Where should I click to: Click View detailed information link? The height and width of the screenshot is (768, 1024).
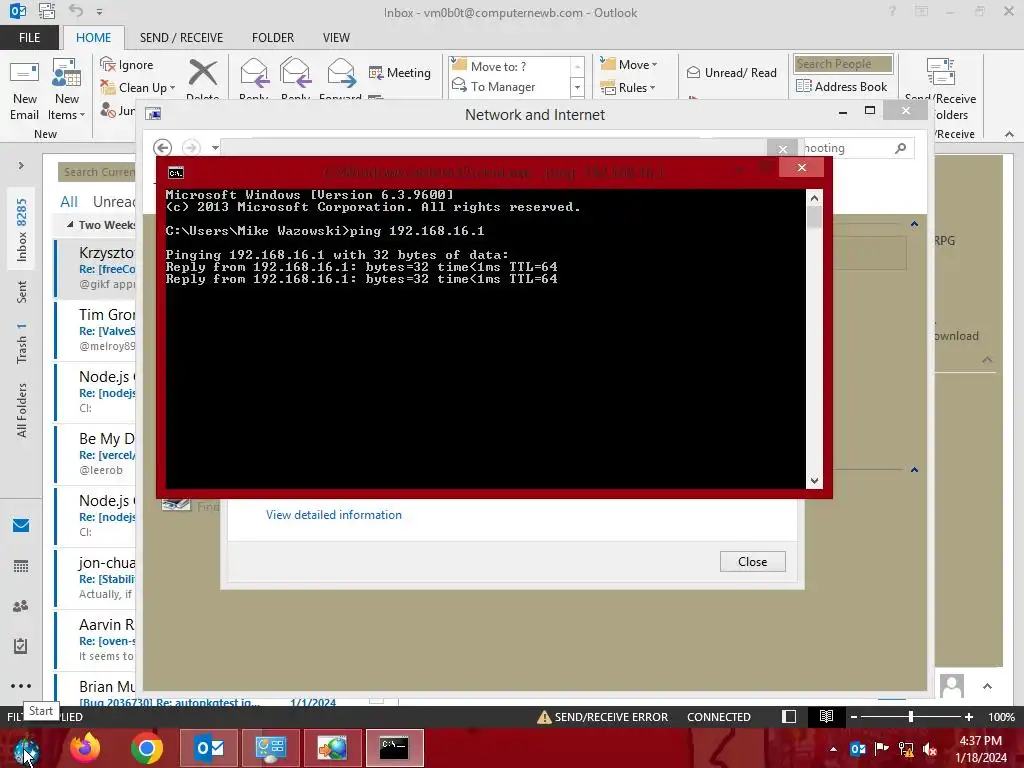click(x=334, y=515)
